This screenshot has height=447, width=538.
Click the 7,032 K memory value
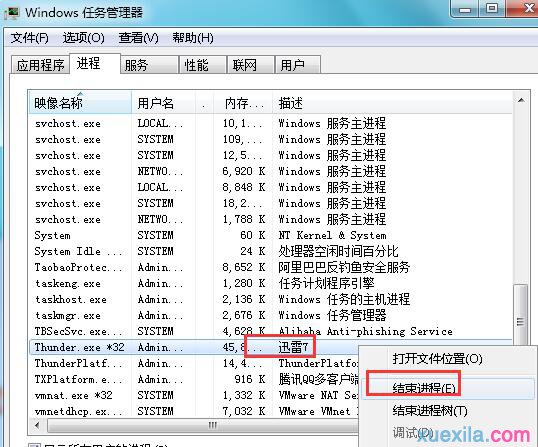(x=244, y=411)
